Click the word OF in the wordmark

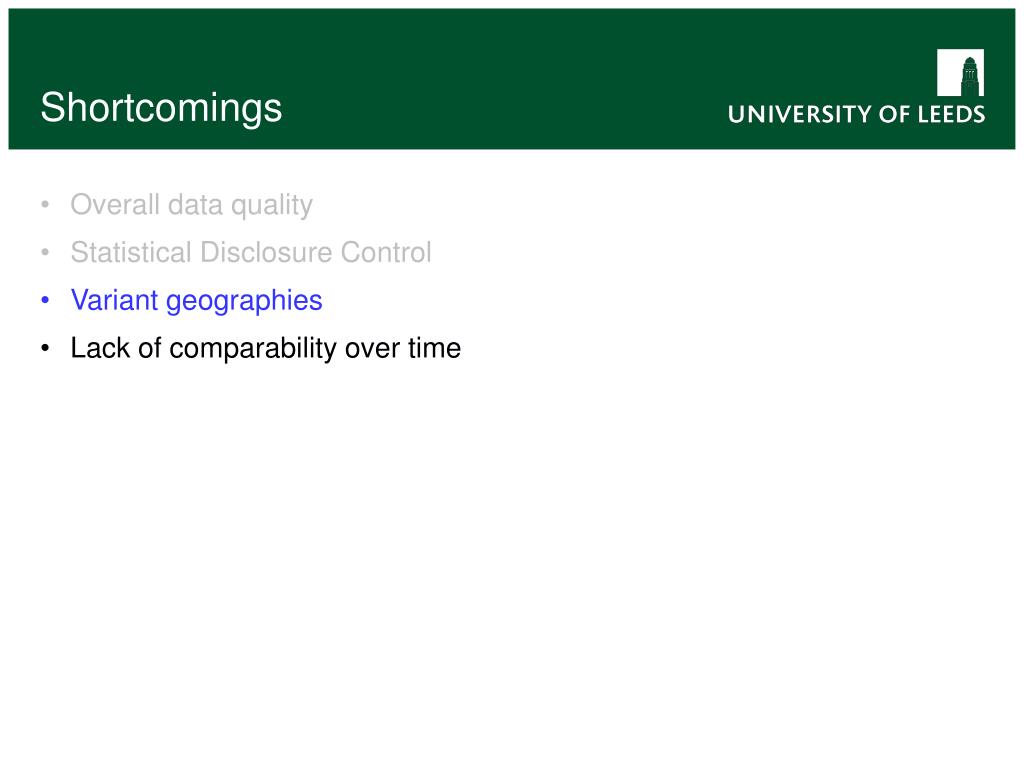[895, 114]
